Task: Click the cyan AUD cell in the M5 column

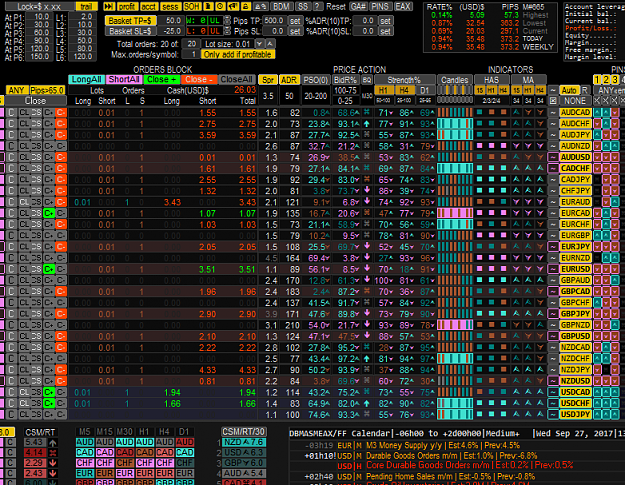Action: pyautogui.click(x=85, y=442)
